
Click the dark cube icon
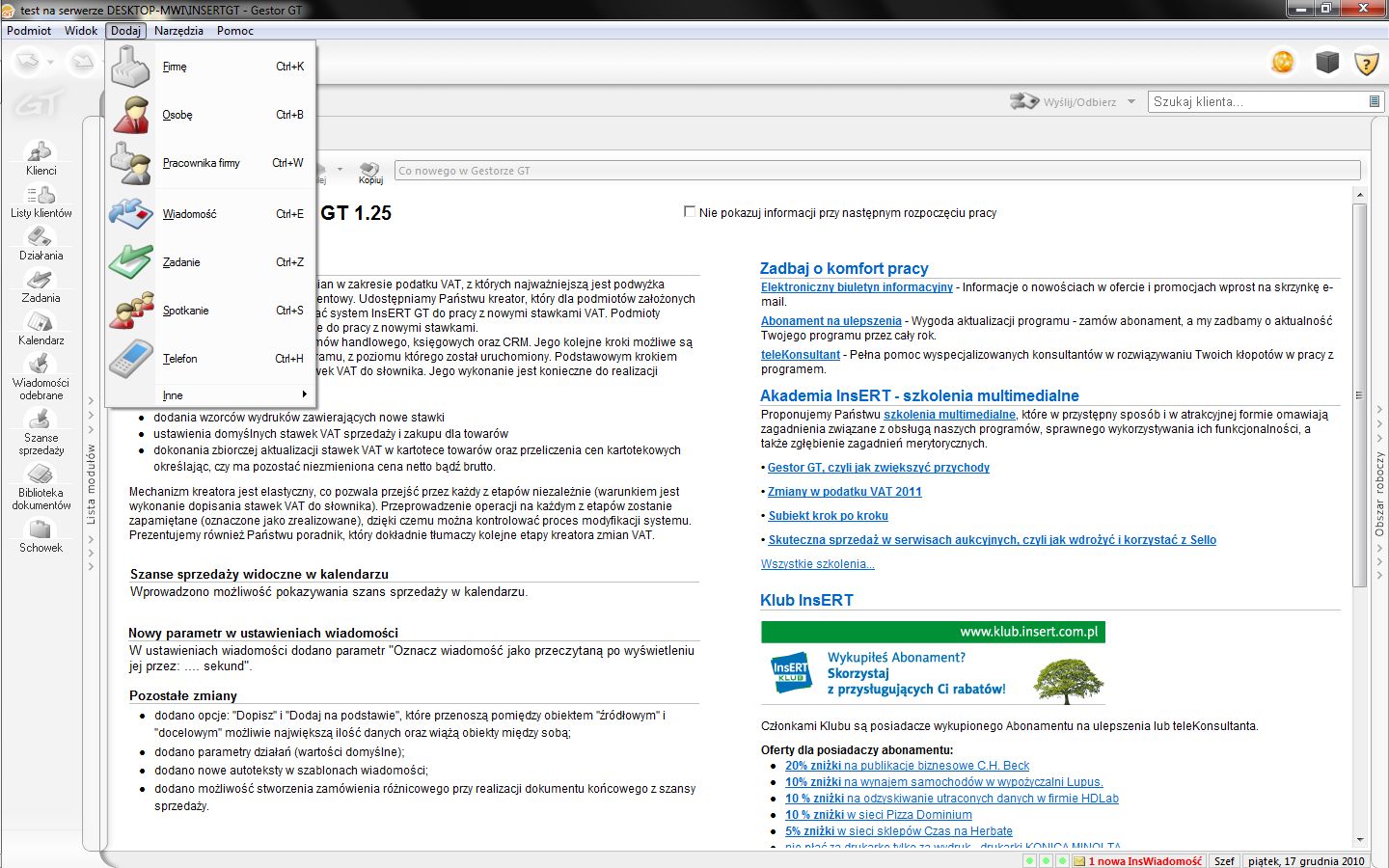[x=1327, y=63]
